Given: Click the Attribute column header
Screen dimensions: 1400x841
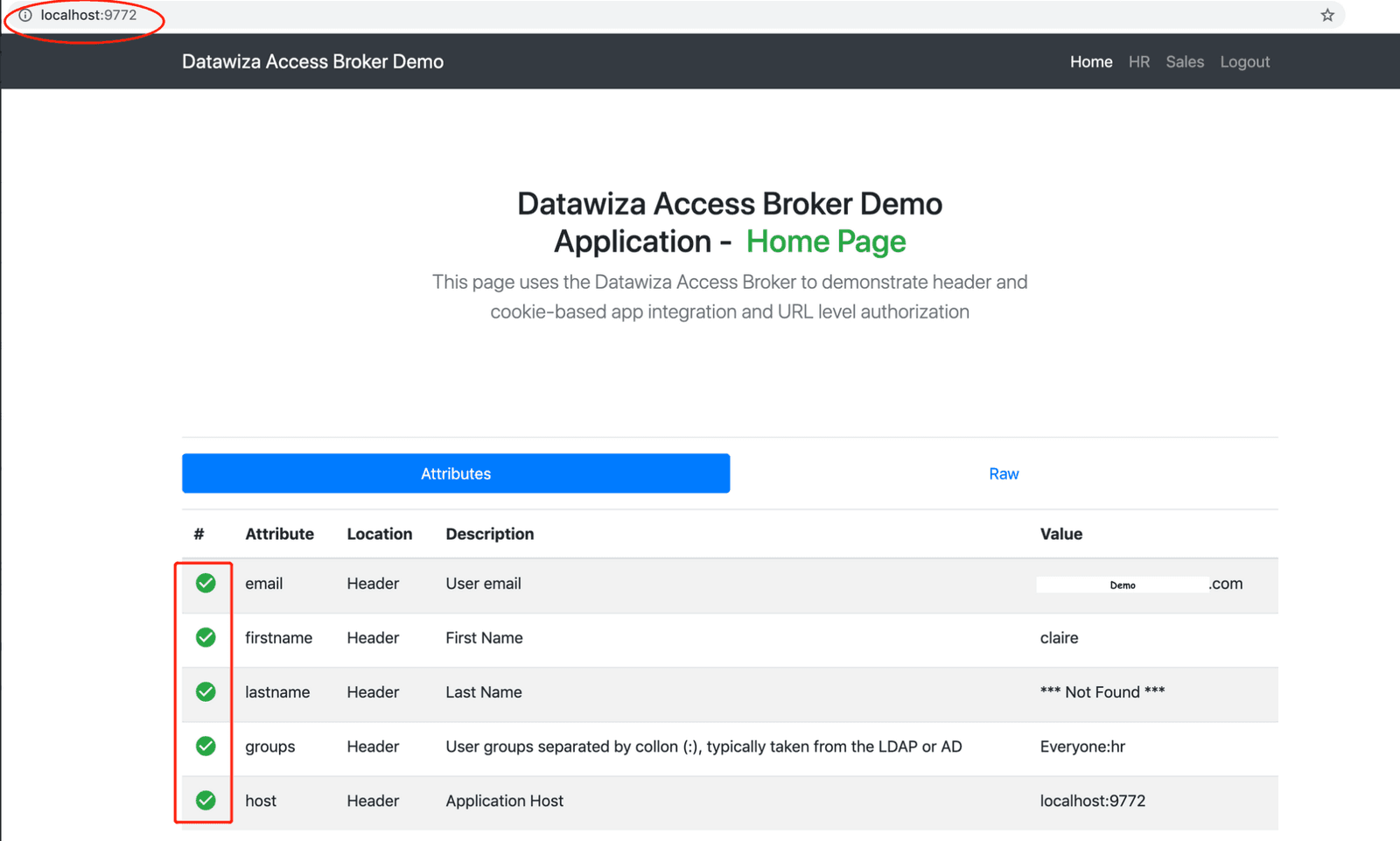Looking at the screenshot, I should click(279, 534).
